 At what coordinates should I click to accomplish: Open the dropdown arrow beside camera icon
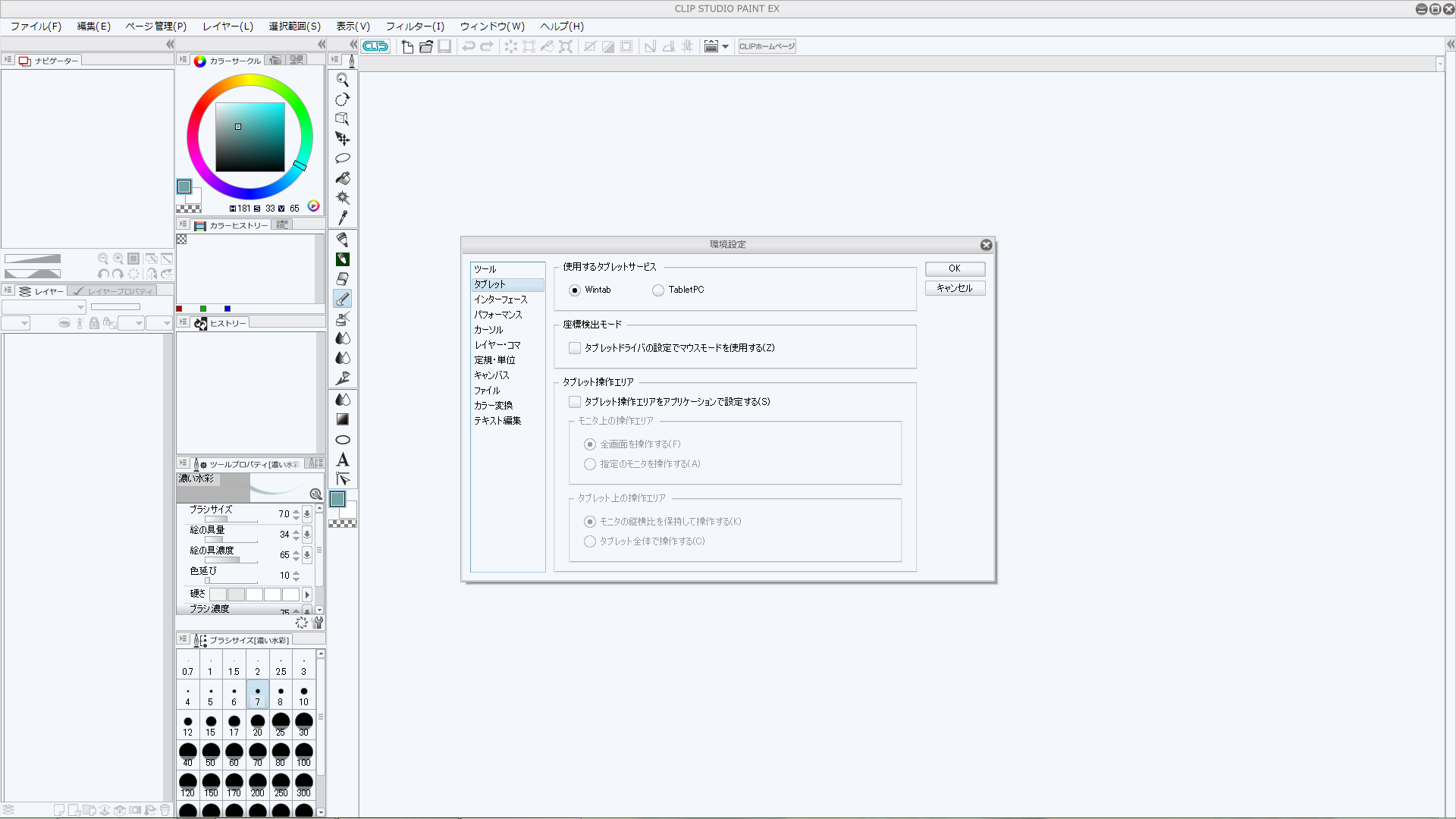click(726, 47)
